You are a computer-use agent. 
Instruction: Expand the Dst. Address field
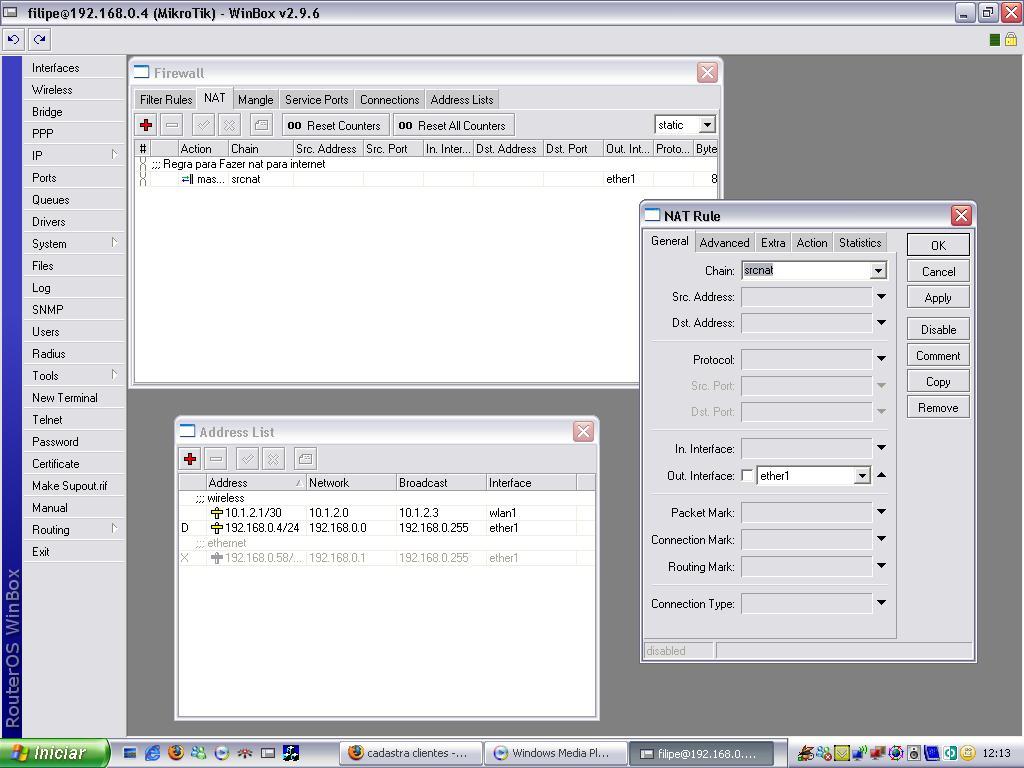click(x=881, y=323)
